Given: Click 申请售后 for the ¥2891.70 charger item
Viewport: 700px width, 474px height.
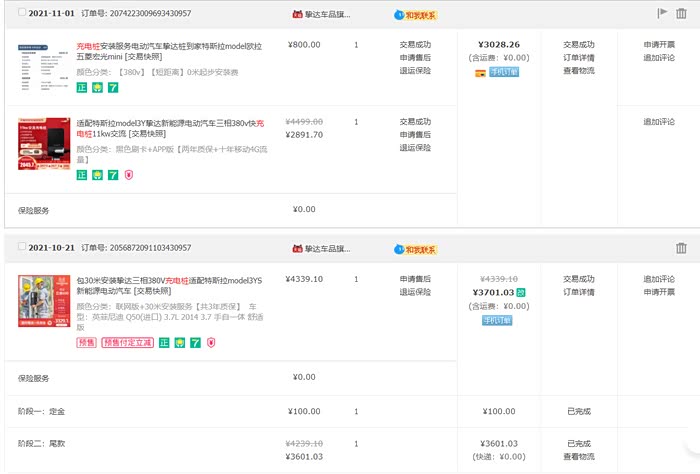Looking at the screenshot, I should [x=415, y=134].
